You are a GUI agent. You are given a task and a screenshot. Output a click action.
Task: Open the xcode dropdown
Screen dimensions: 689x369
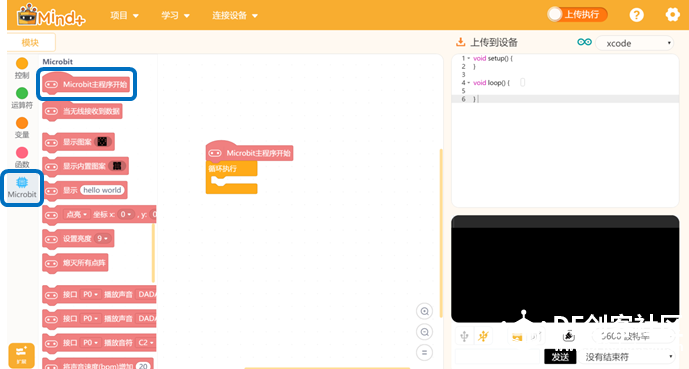(635, 43)
